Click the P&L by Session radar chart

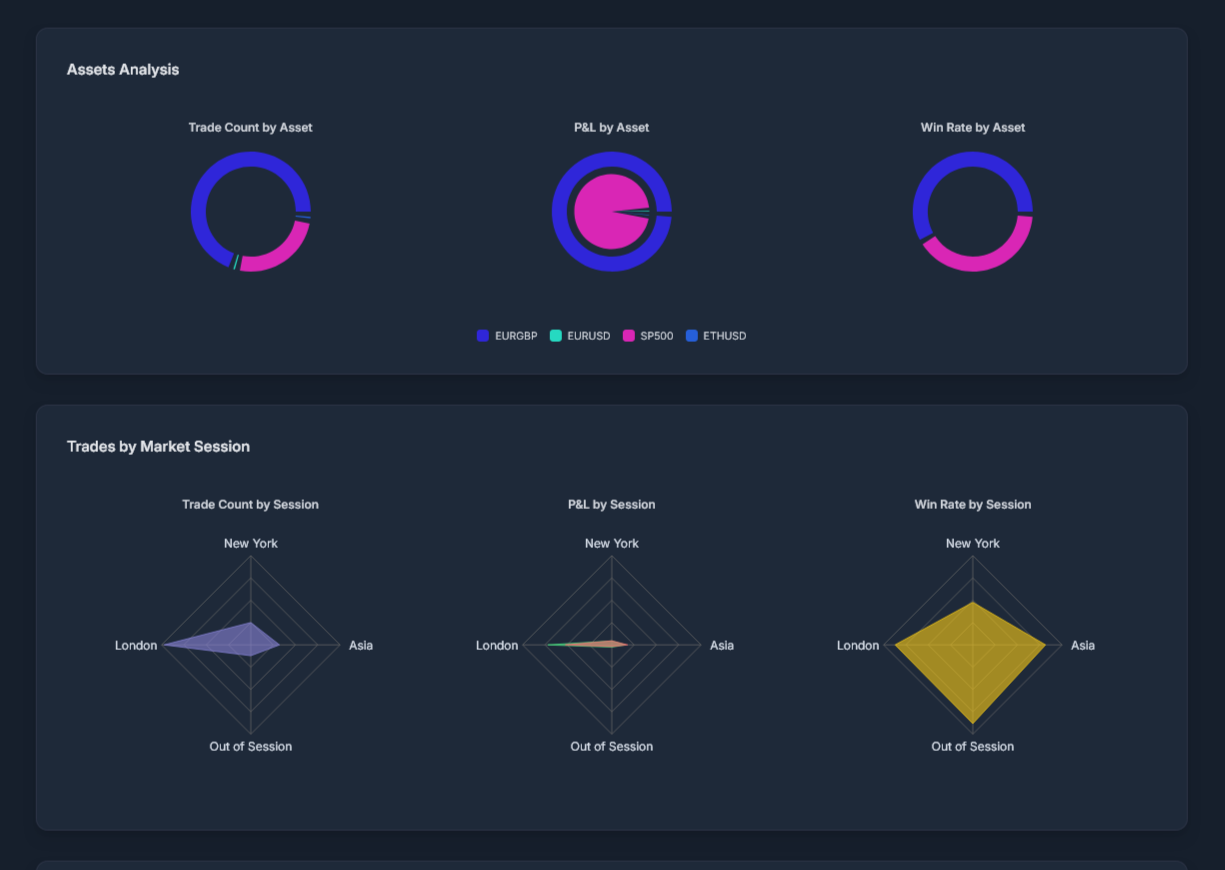(x=611, y=645)
